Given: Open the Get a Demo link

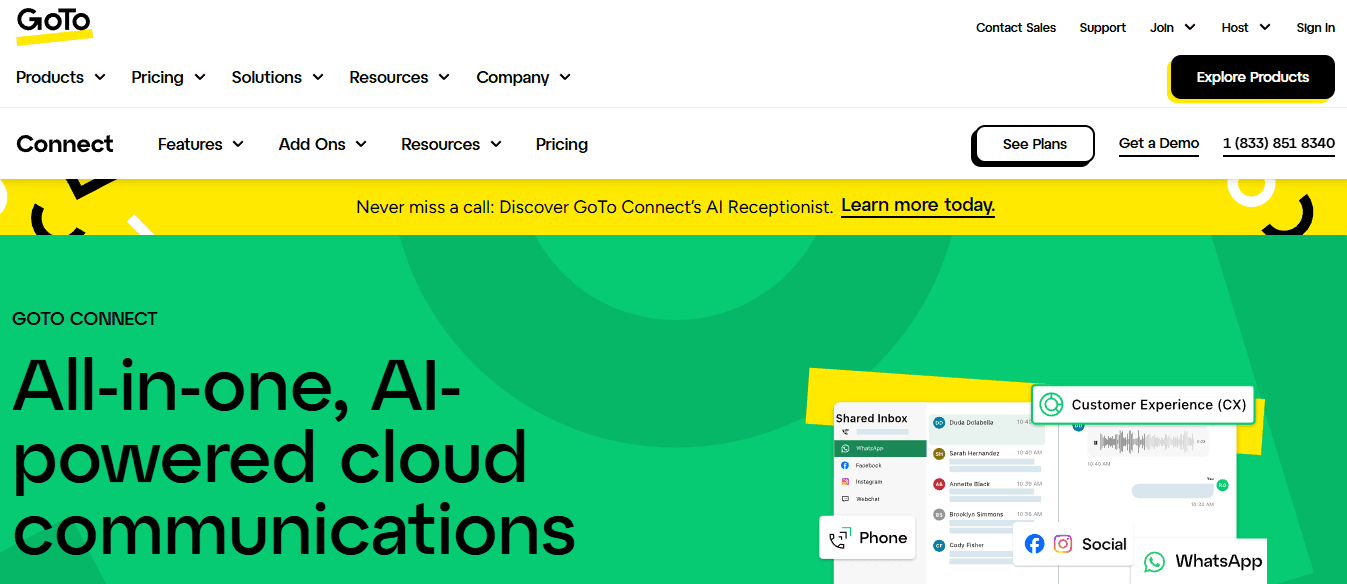Looking at the screenshot, I should [1159, 144].
